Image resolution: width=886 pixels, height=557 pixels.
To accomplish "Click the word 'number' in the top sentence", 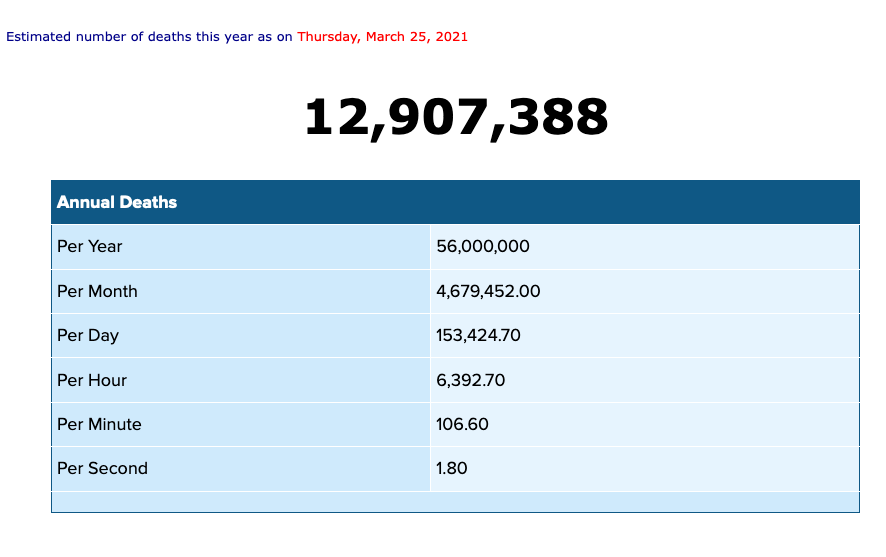I will coord(103,37).
